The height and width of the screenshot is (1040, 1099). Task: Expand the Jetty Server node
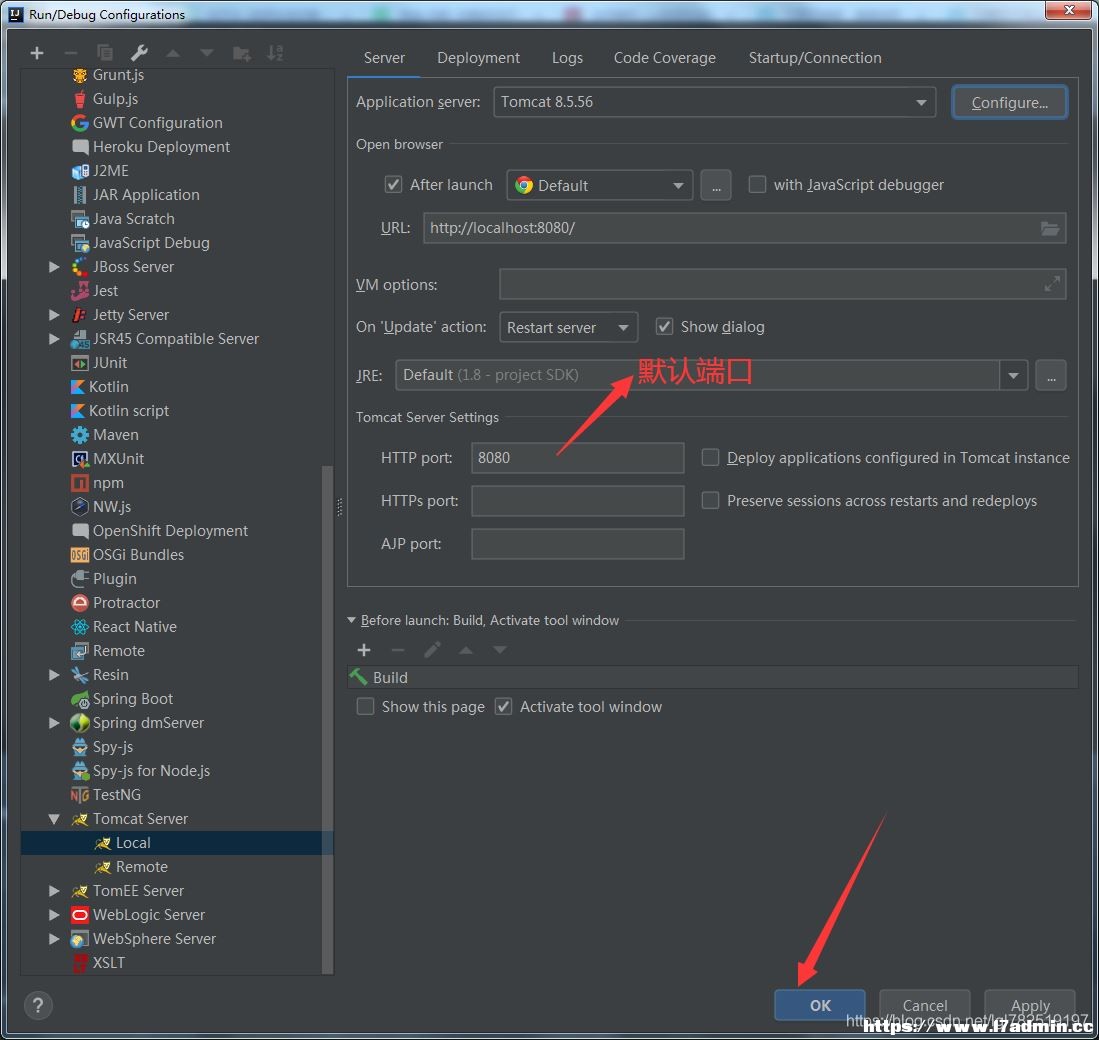54,315
